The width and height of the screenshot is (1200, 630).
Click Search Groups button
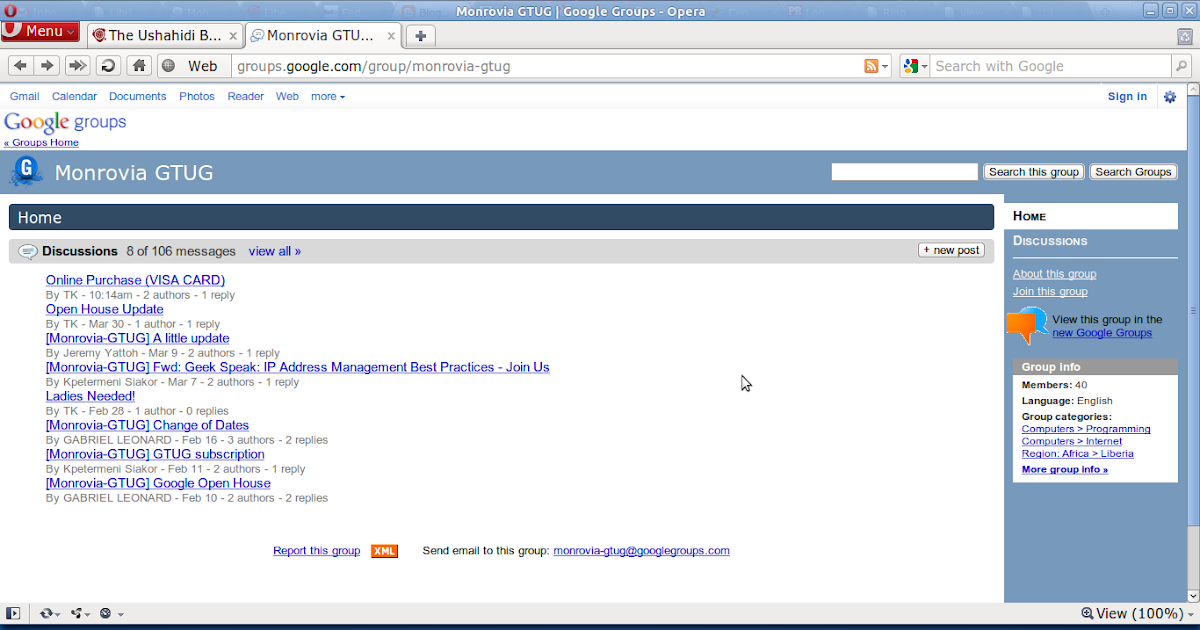point(1133,172)
